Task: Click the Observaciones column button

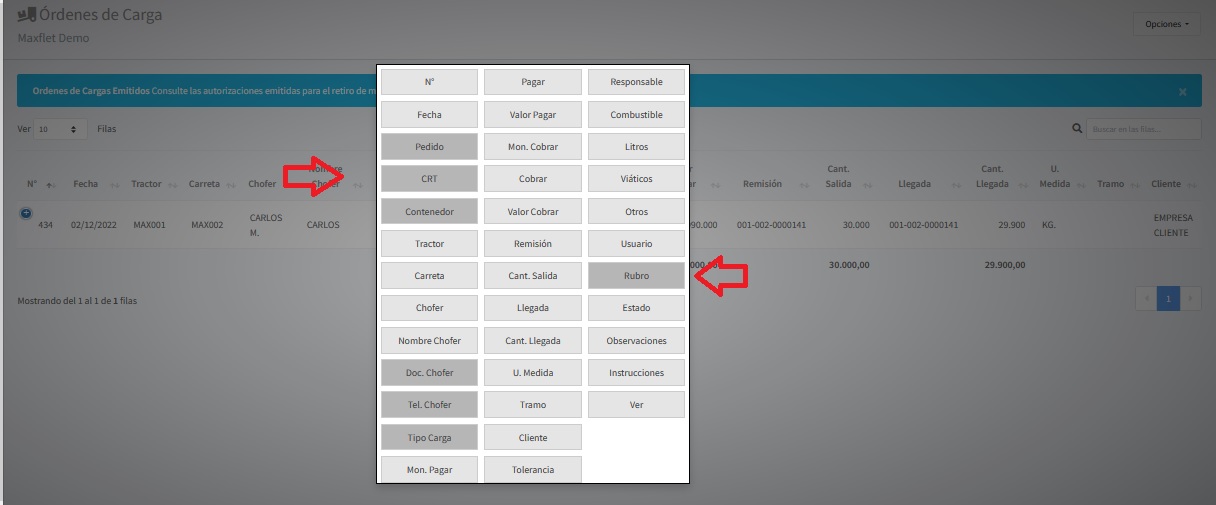Action: click(636, 340)
